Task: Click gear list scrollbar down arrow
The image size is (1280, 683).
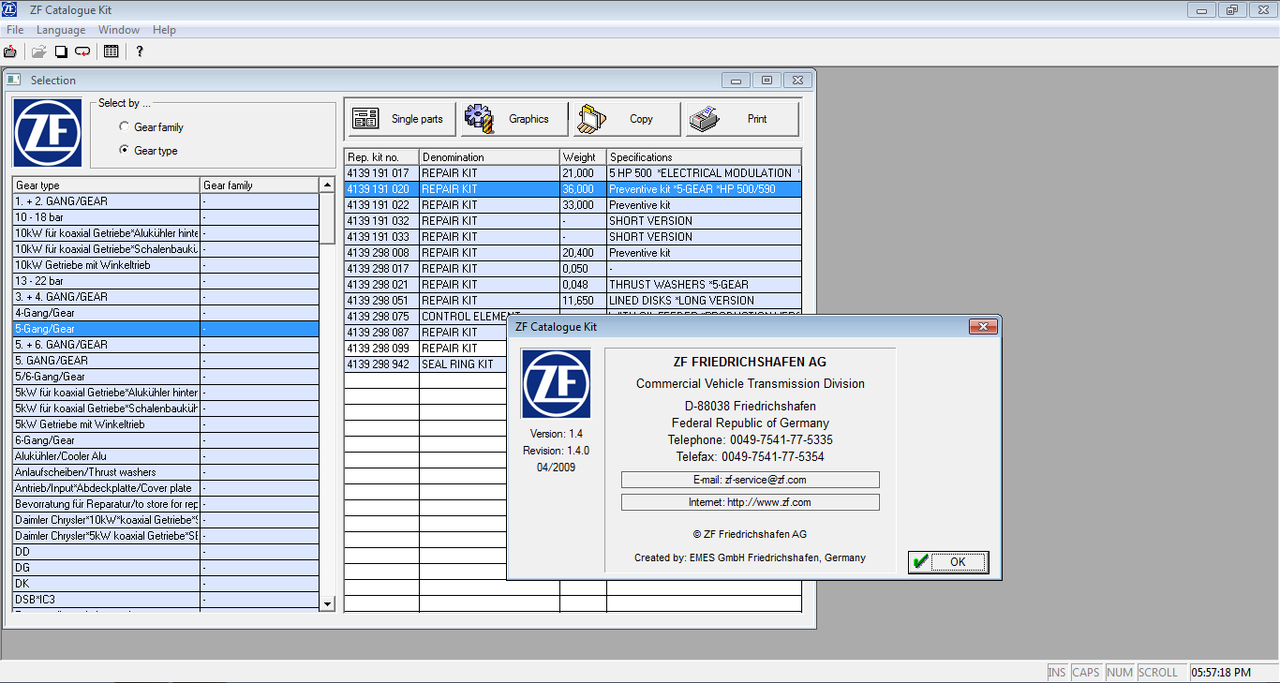Action: [327, 604]
